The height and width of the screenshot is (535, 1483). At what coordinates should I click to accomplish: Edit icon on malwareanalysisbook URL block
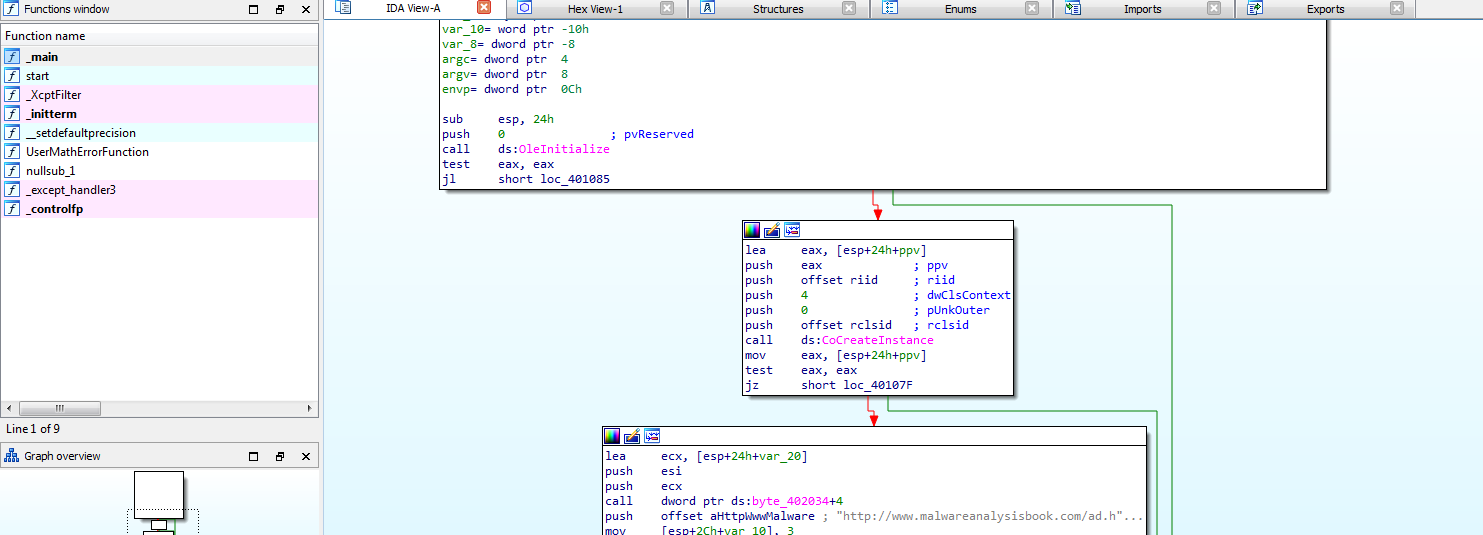pyautogui.click(x=632, y=436)
